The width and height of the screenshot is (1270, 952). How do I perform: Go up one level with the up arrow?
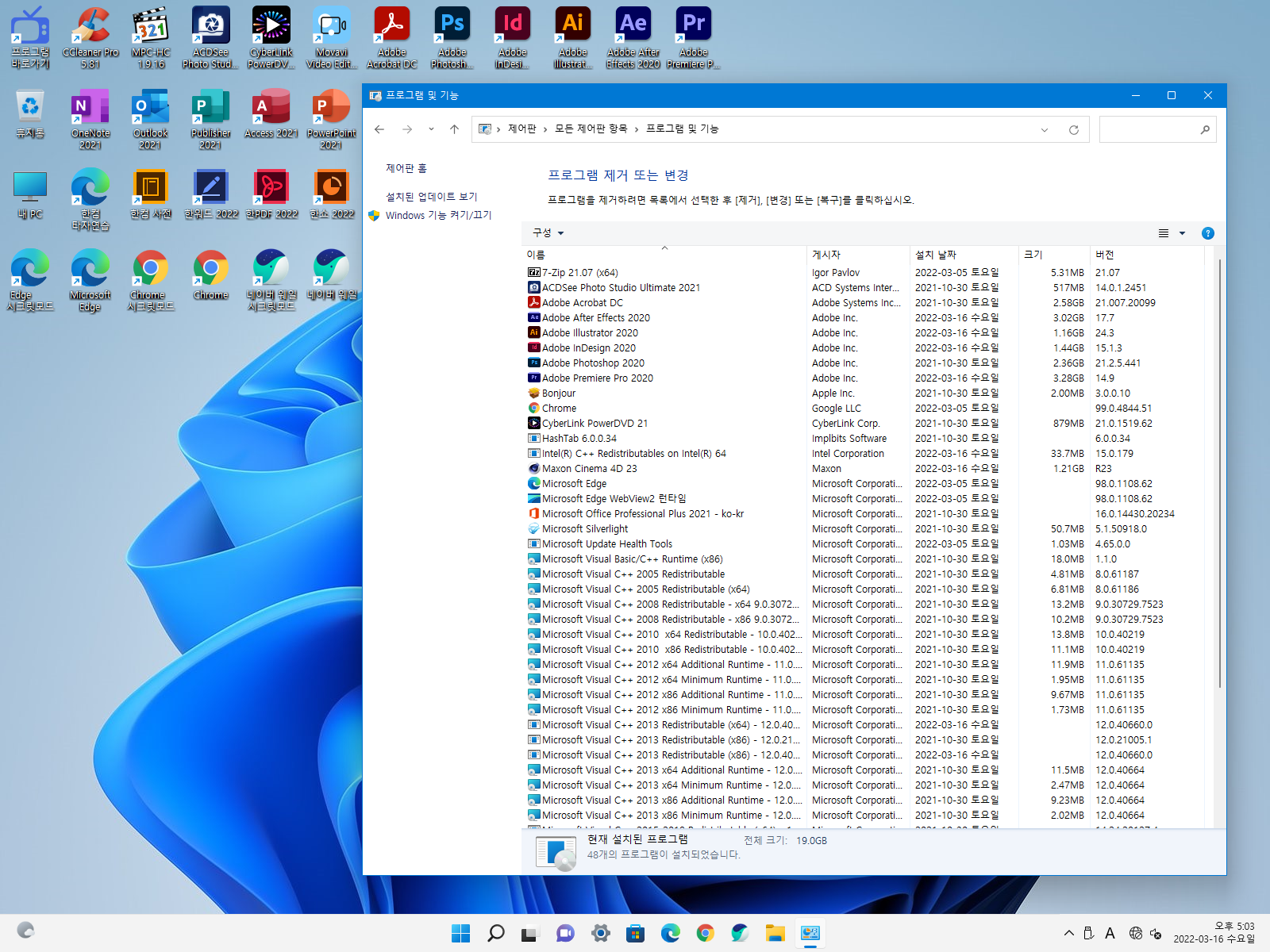[x=454, y=129]
